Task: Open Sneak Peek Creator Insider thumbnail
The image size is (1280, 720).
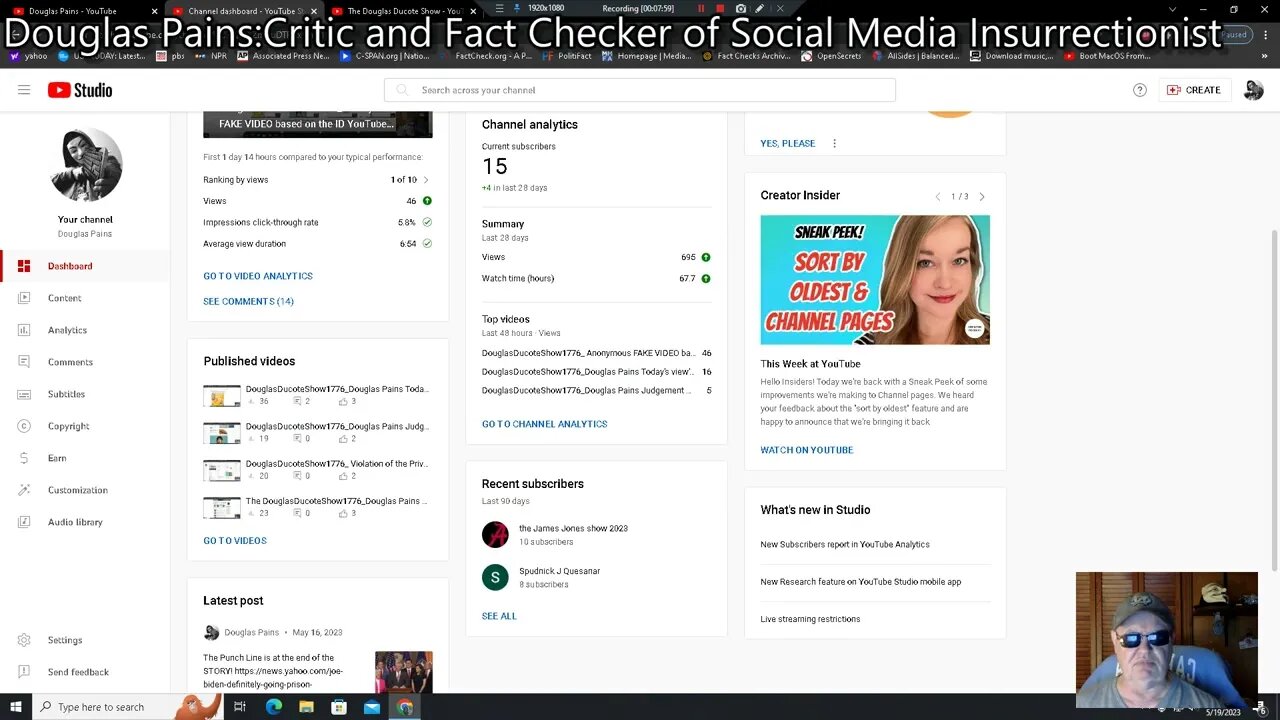Action: (x=875, y=280)
